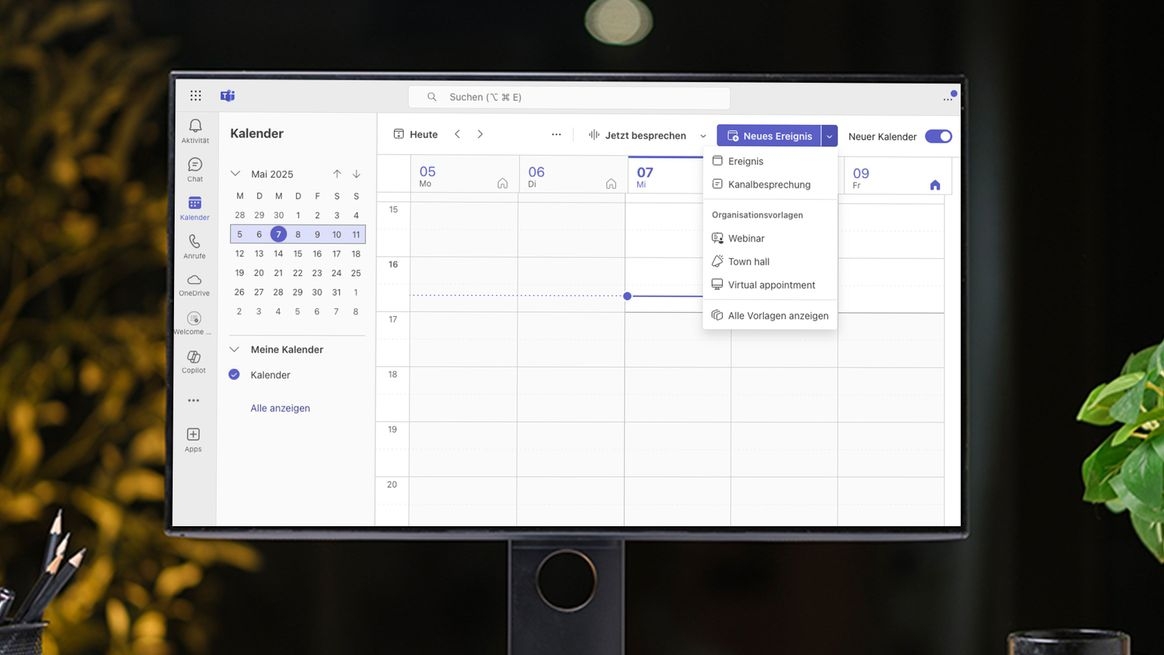
Task: Collapse the Meine Kalender section
Action: (x=235, y=350)
